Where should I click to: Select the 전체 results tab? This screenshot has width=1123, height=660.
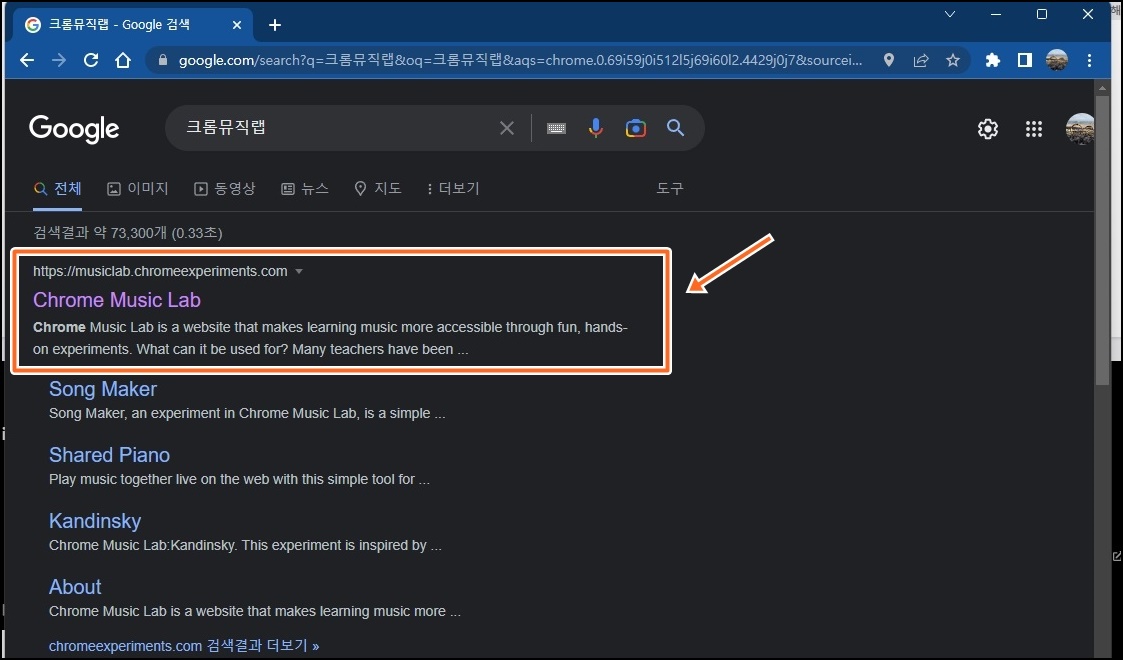pyautogui.click(x=57, y=189)
